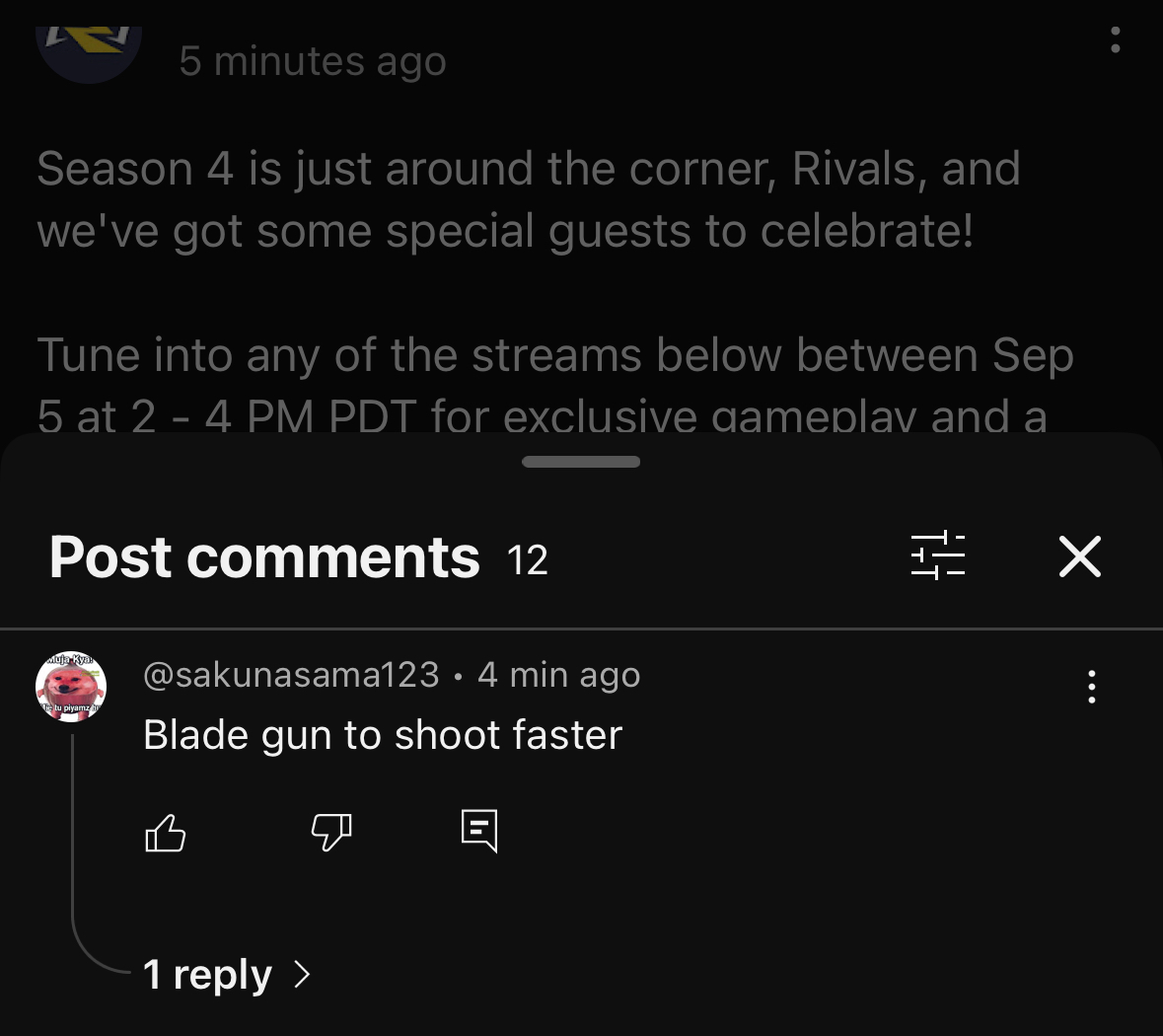This screenshot has height=1036, width=1163.
Task: Grab the sheet handle bar above comments
Action: (581, 462)
